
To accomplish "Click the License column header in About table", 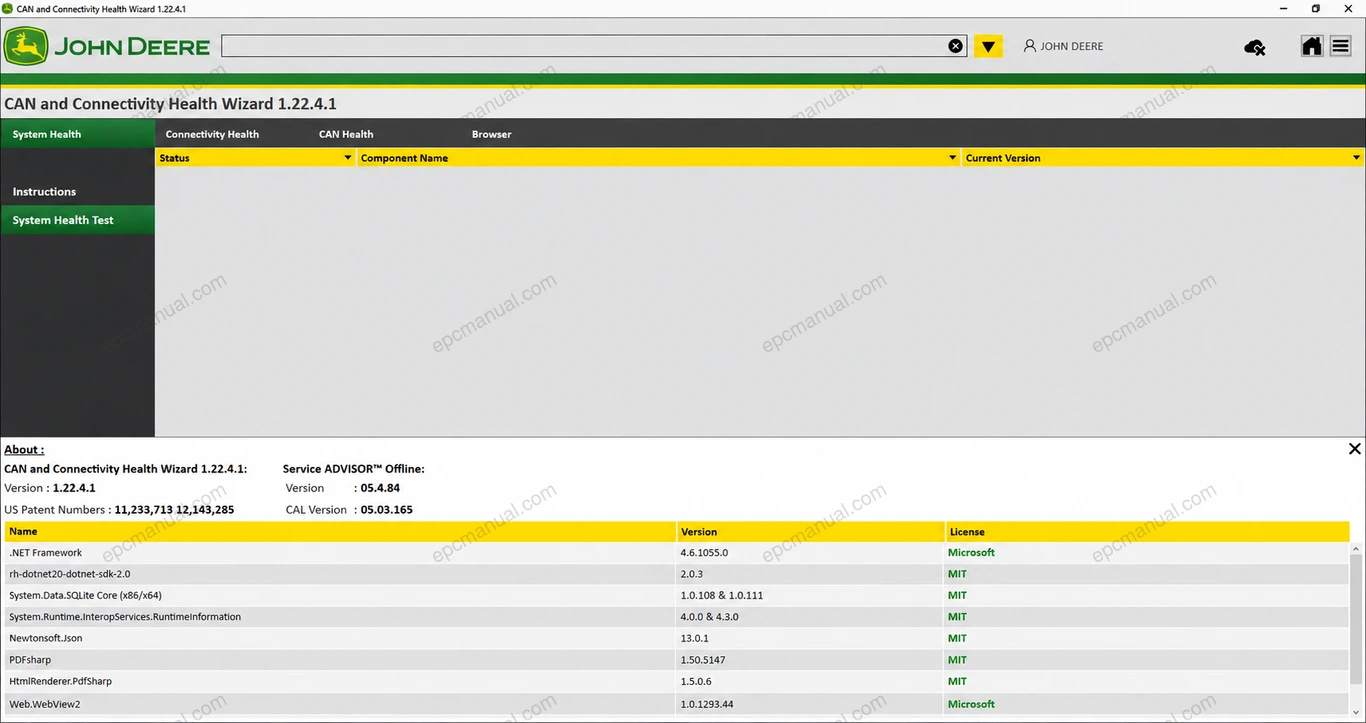I will click(x=1147, y=532).
